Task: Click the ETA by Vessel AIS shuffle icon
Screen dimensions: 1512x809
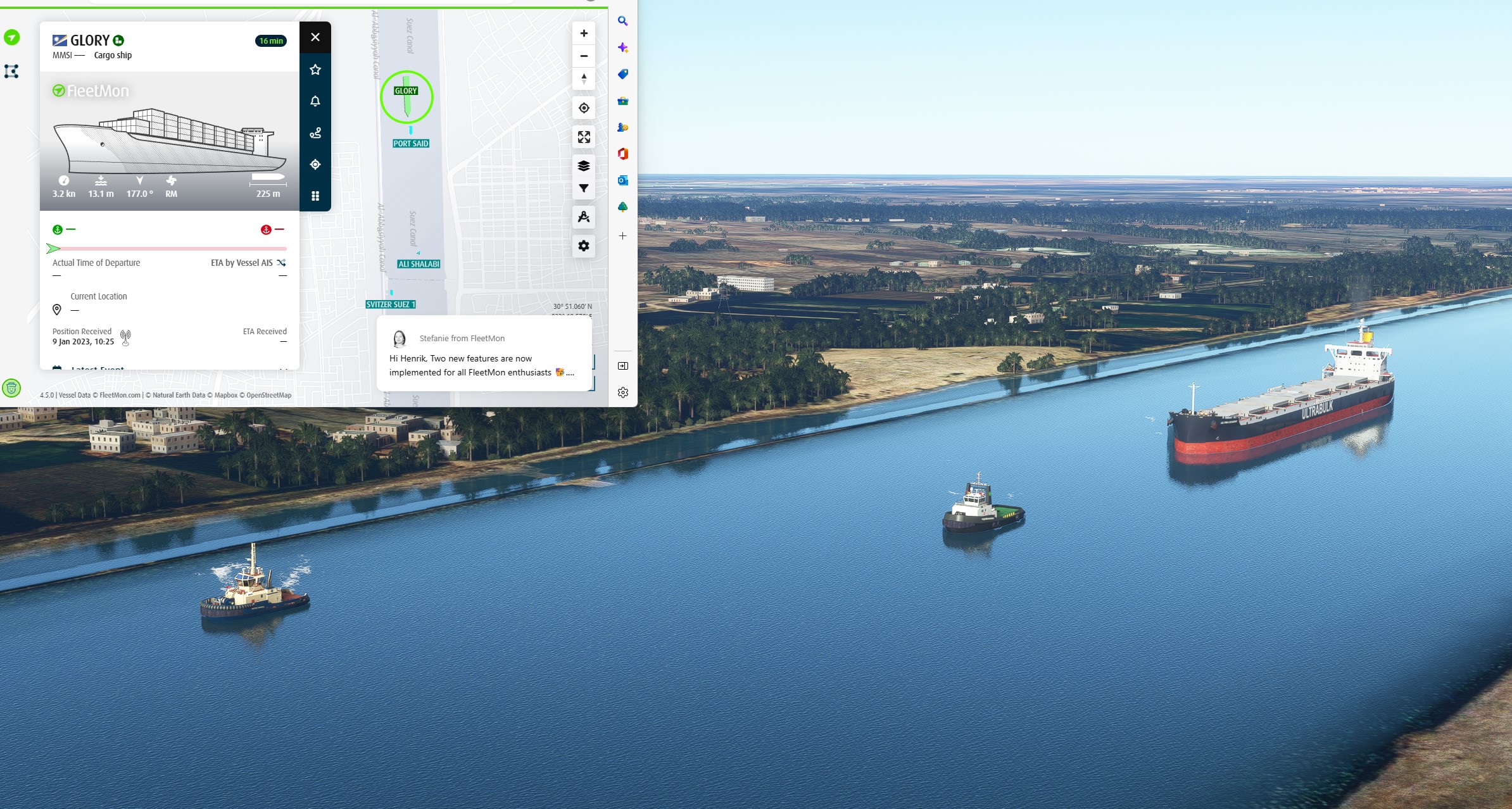Action: pos(281,263)
